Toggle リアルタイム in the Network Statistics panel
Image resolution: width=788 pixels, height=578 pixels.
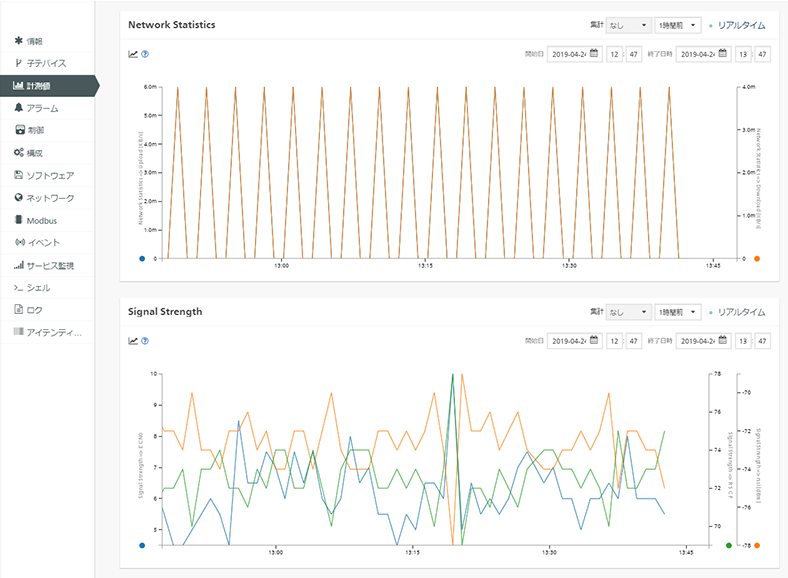pos(737,26)
